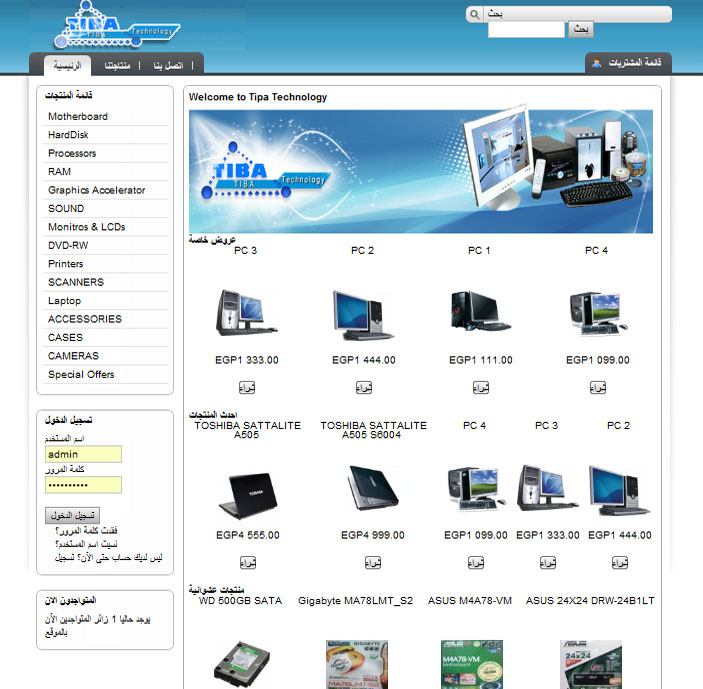Open قائمة المشتريات shopping list
The width and height of the screenshot is (703, 689).
[634, 63]
